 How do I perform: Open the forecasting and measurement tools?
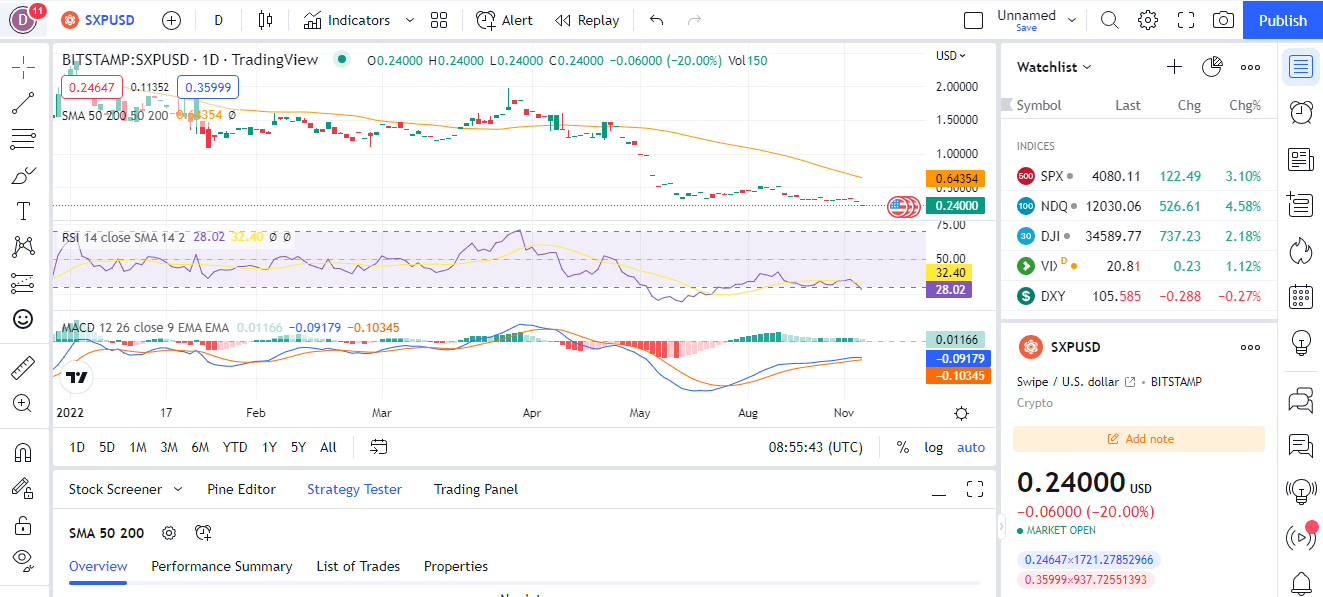pyautogui.click(x=23, y=283)
